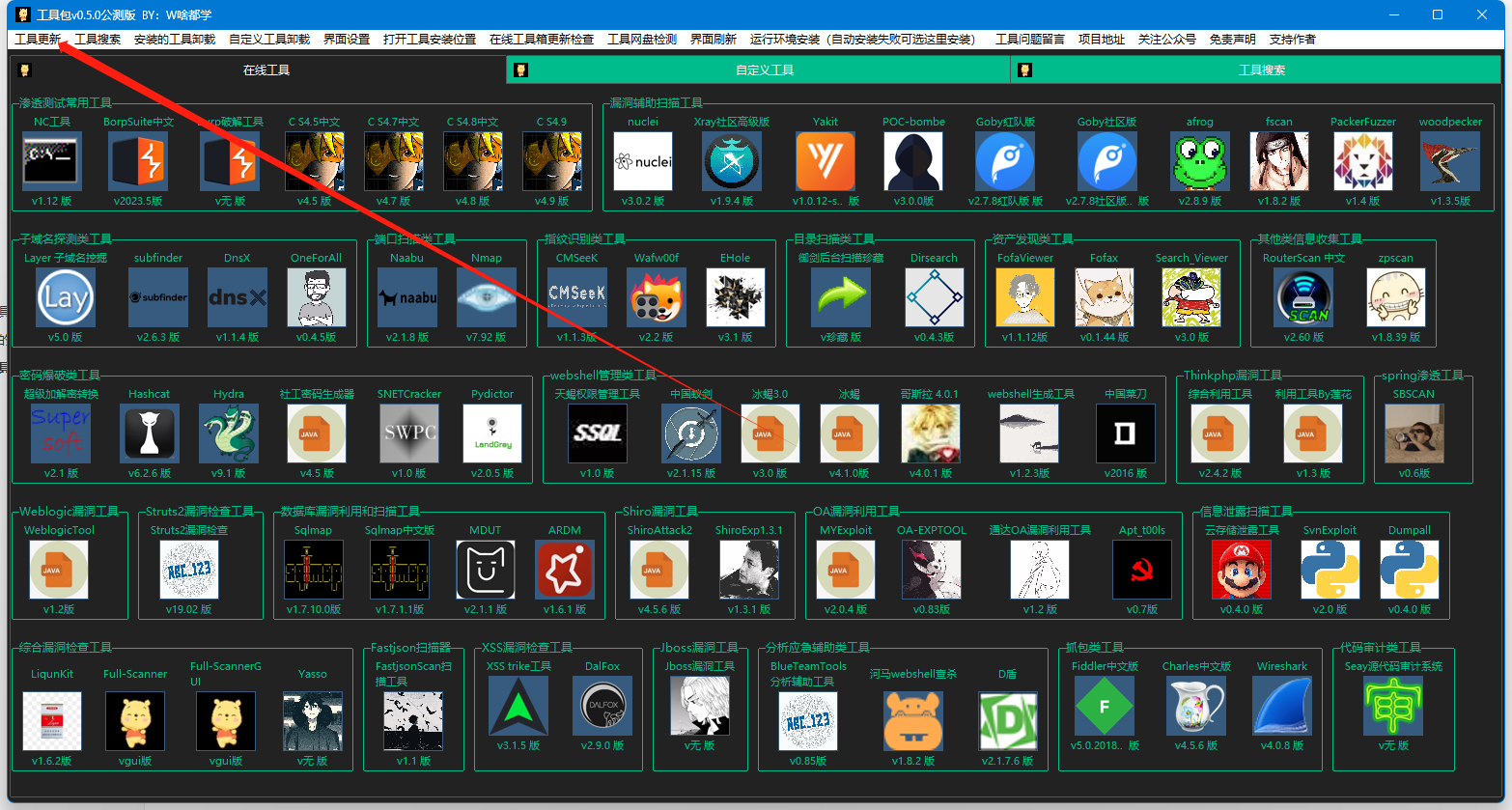Open the 安装的工具卸载 menu
The width and height of the screenshot is (1512, 810).
[x=175, y=40]
